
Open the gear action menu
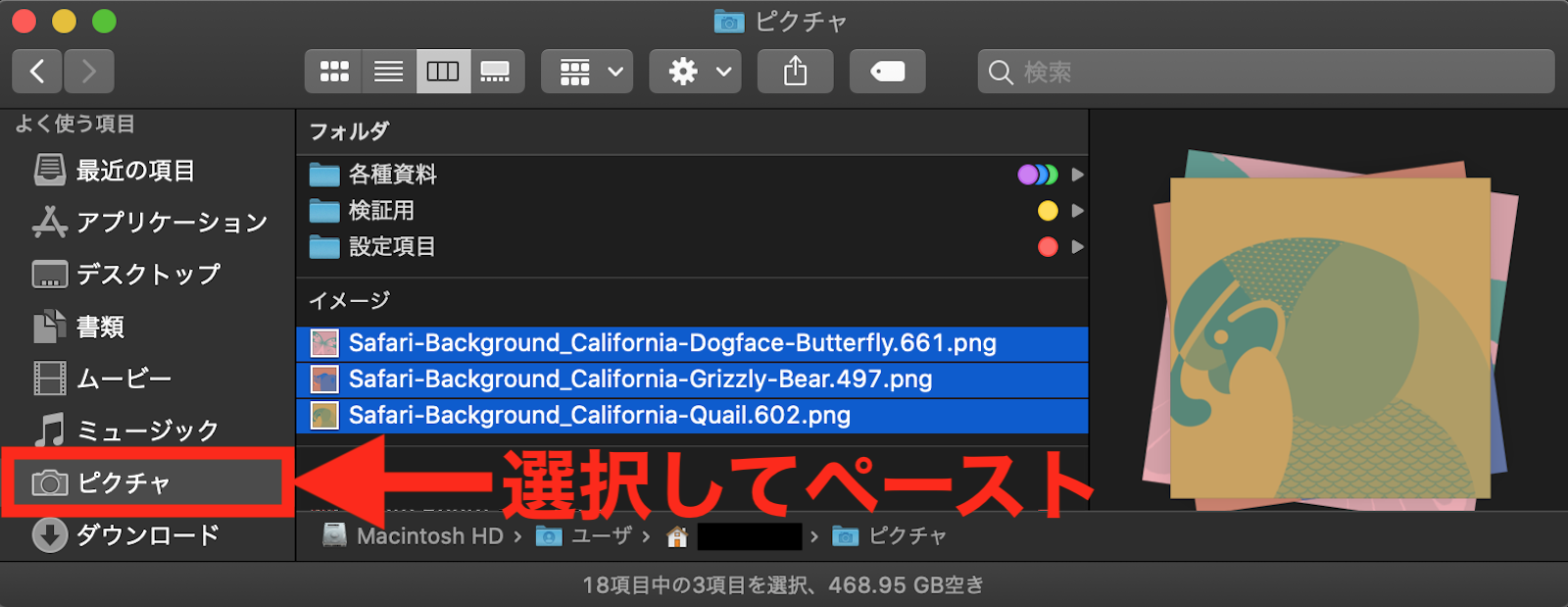pos(695,72)
